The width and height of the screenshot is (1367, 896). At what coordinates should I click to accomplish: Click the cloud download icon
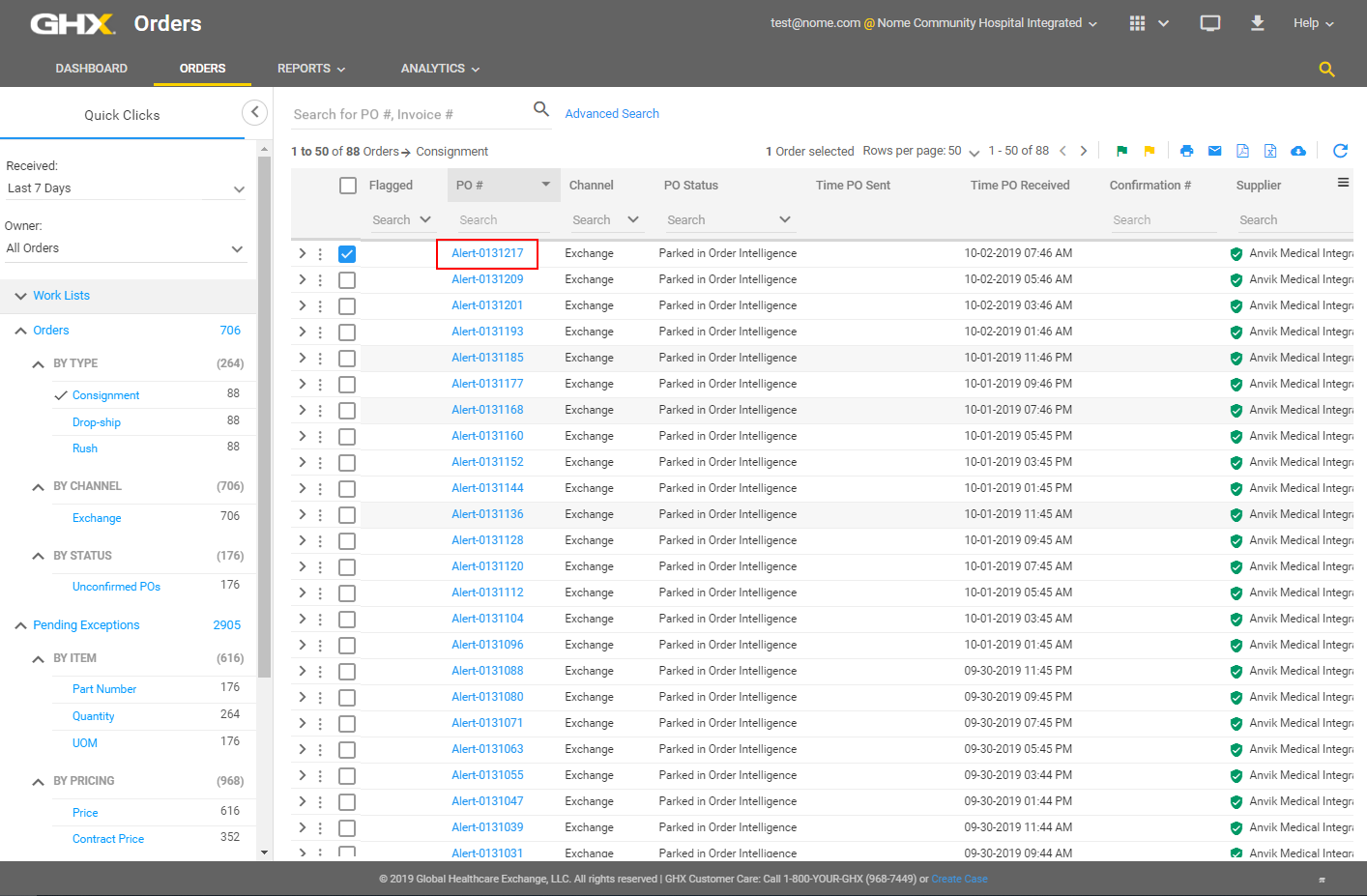click(x=1298, y=151)
